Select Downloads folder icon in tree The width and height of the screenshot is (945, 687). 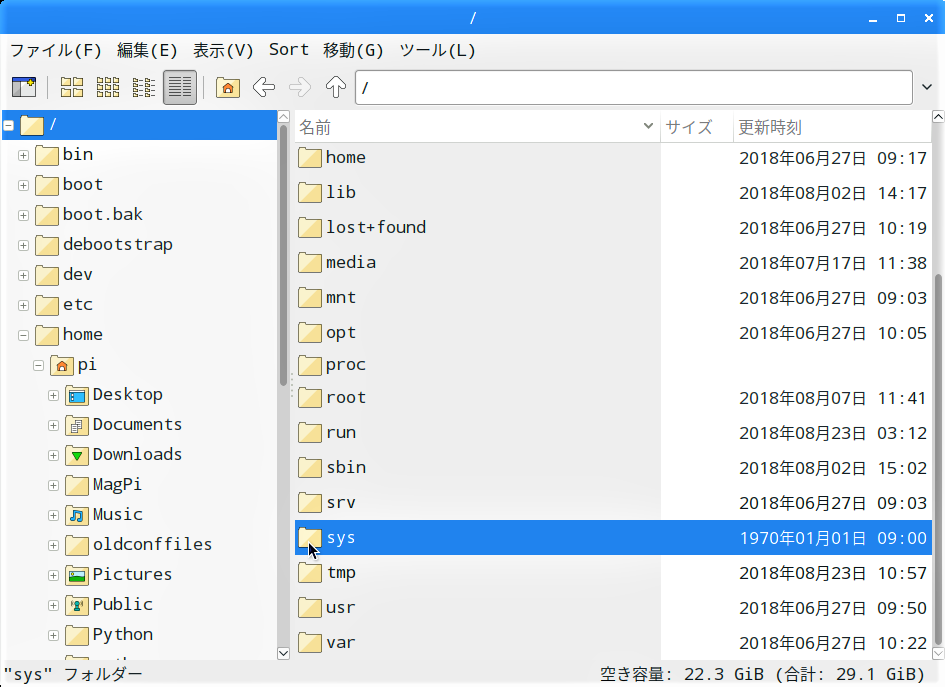pos(77,455)
